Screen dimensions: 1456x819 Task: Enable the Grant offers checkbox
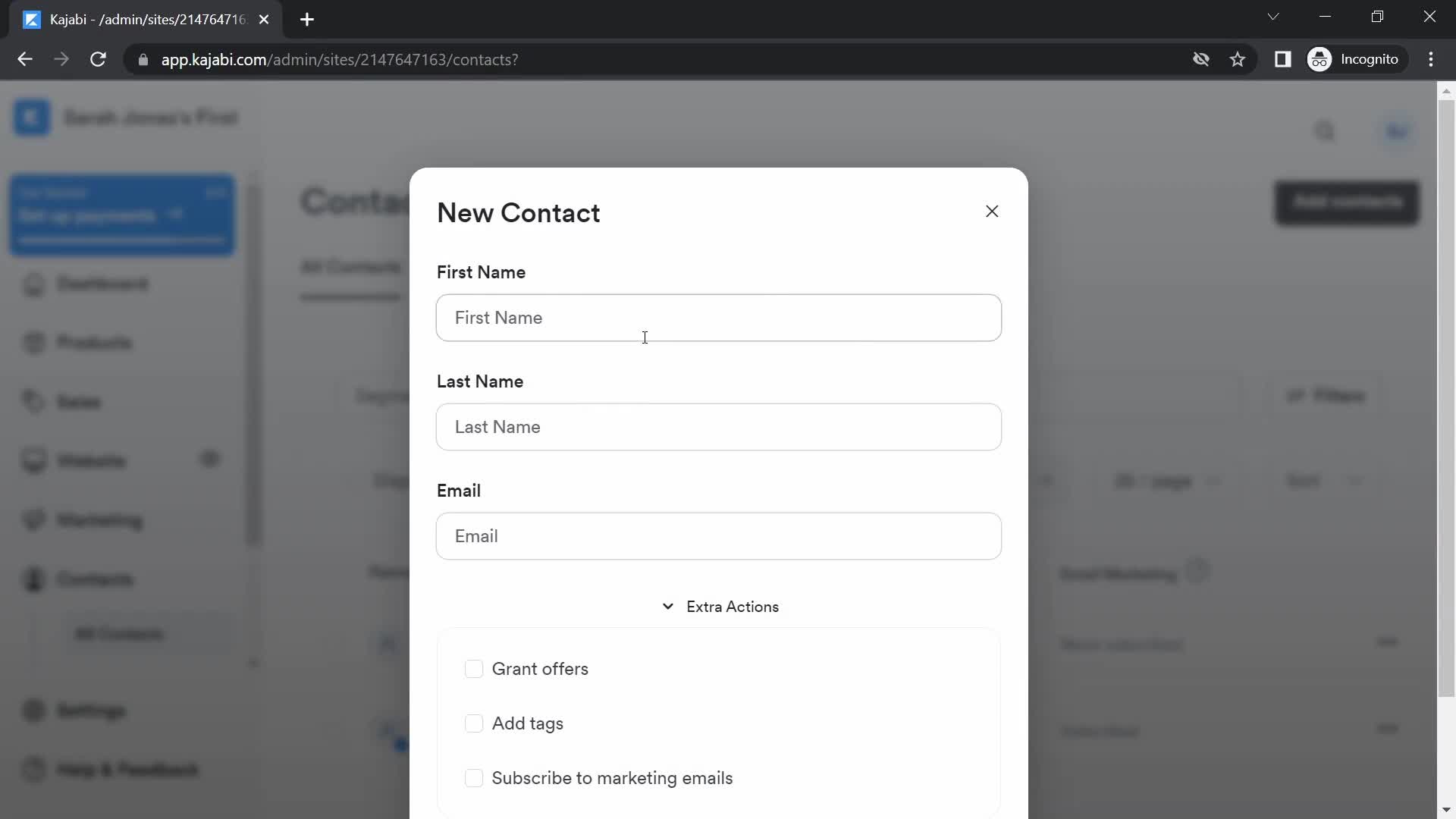pyautogui.click(x=474, y=669)
